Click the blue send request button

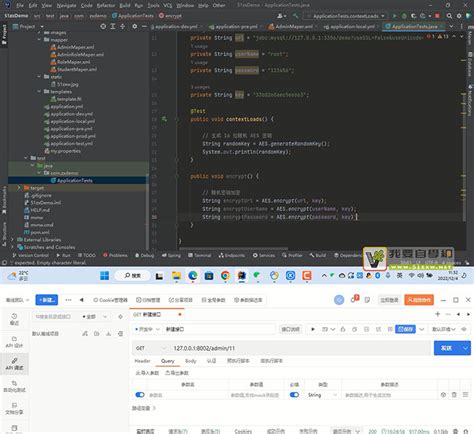[x=447, y=348]
